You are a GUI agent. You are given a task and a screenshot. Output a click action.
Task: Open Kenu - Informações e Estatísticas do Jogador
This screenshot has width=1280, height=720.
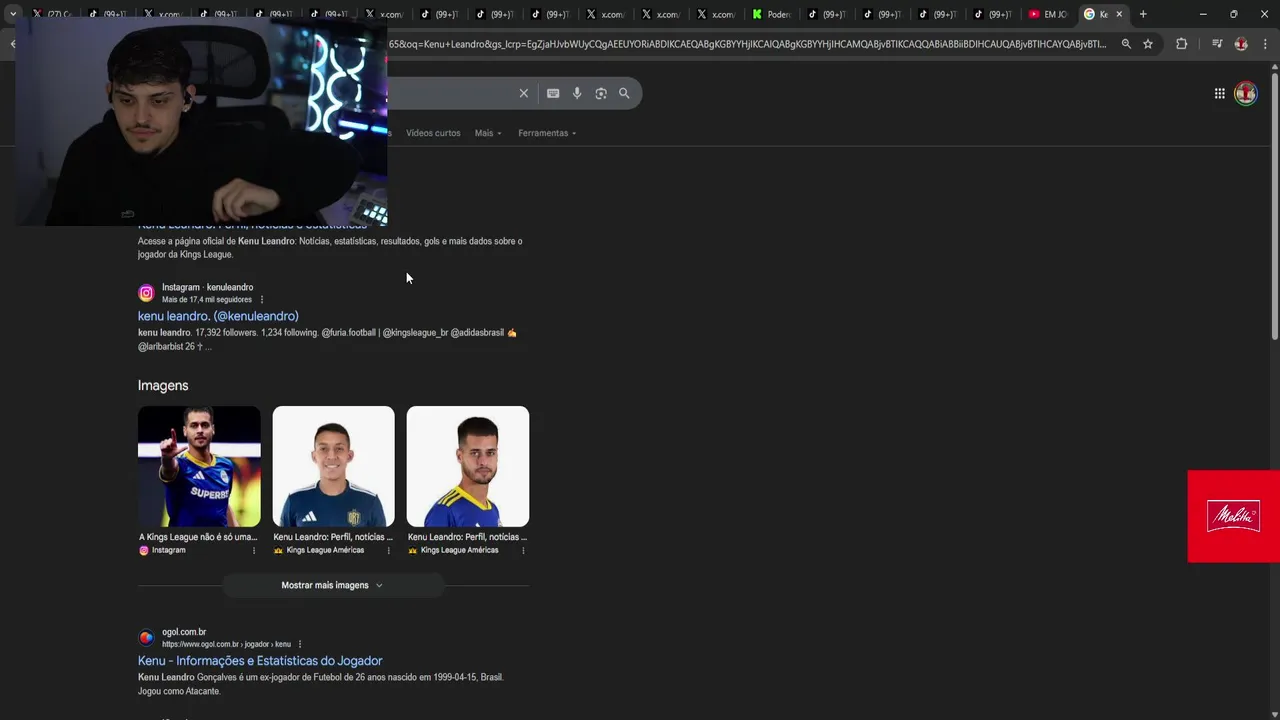260,661
